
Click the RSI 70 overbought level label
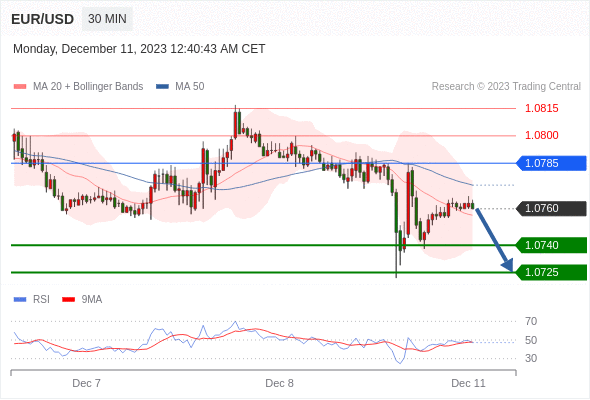tap(531, 321)
